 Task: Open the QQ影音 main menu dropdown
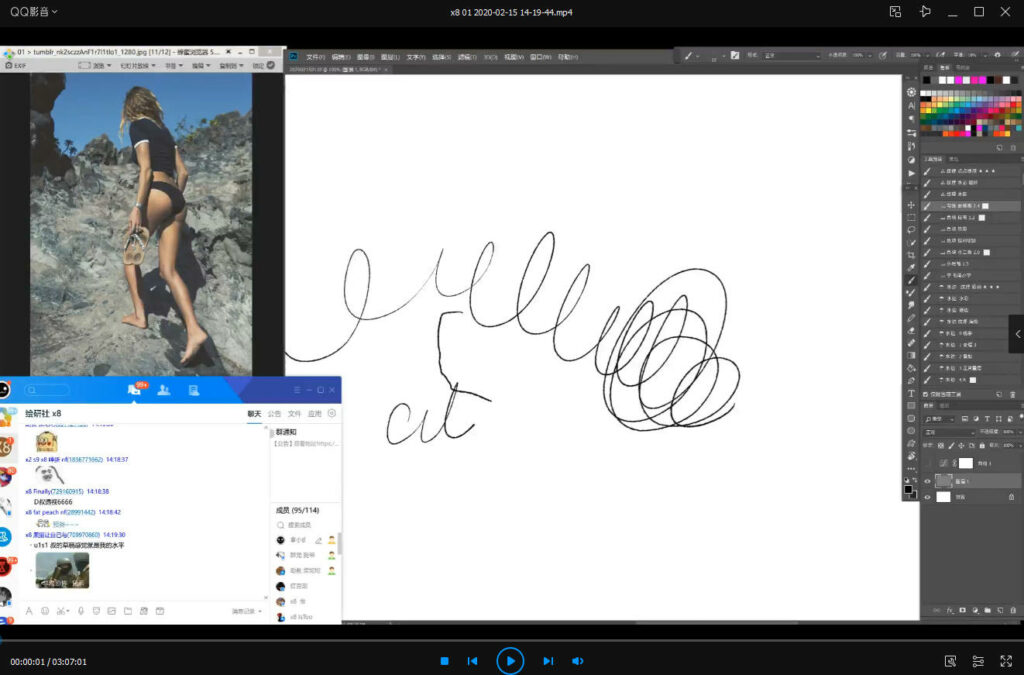(x=34, y=12)
